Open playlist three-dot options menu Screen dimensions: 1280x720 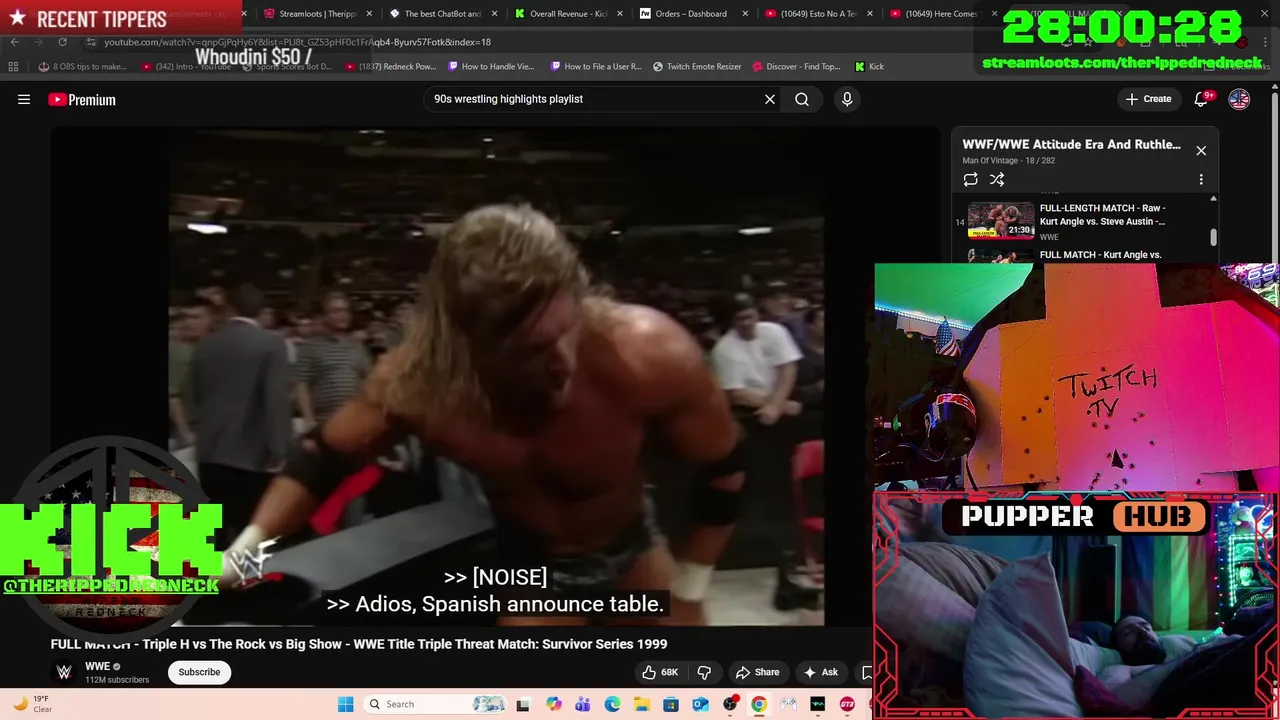[1201, 179]
